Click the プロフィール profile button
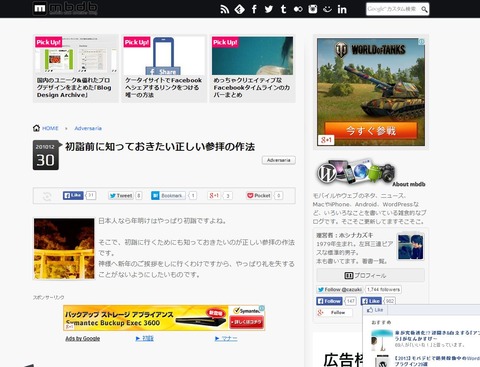Image resolution: width=480 pixels, height=367 pixels. point(371,275)
